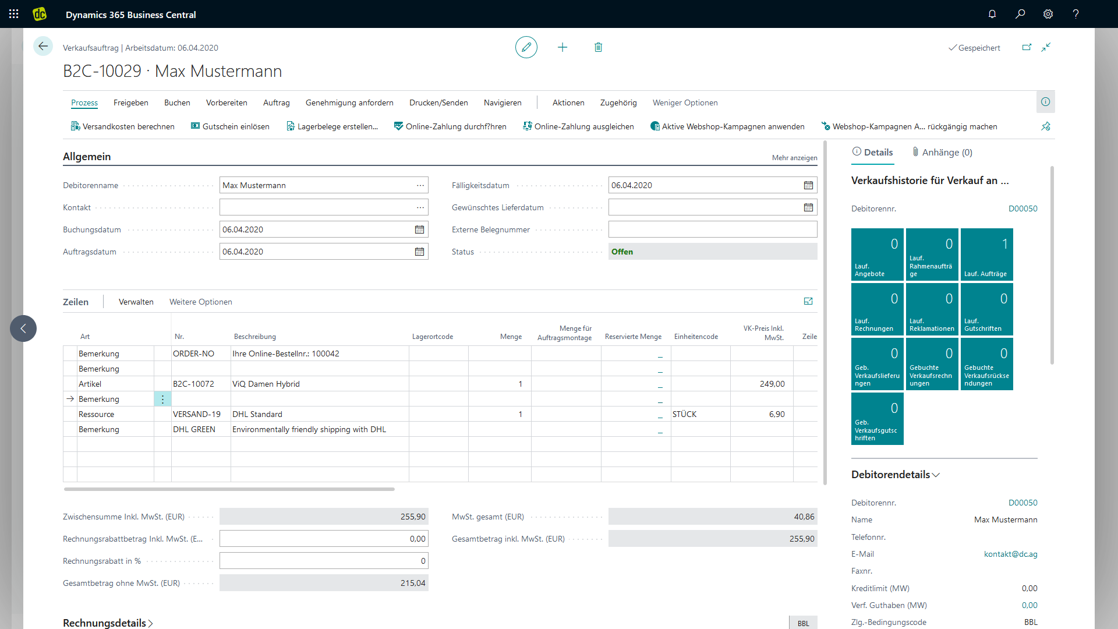
Task: Click the trash delete icon
Action: coord(598,47)
